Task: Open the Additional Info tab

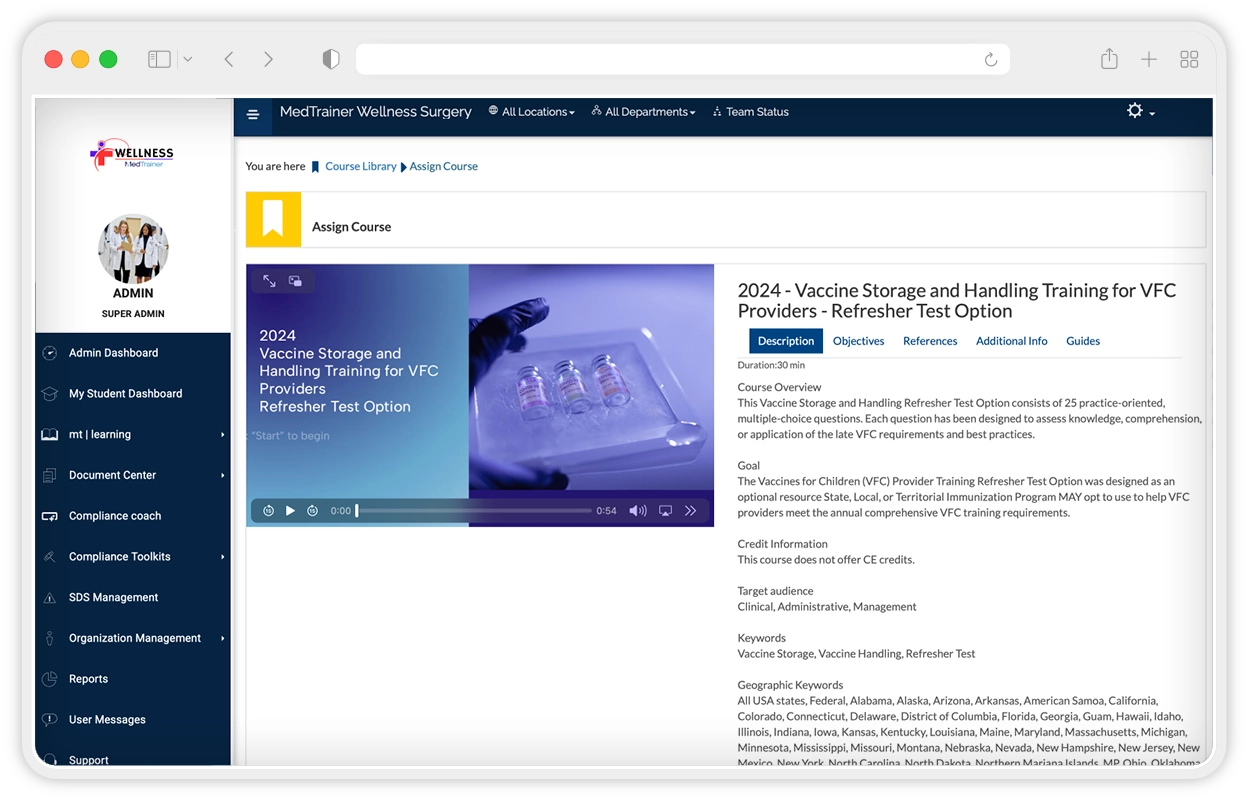Action: click(1011, 341)
